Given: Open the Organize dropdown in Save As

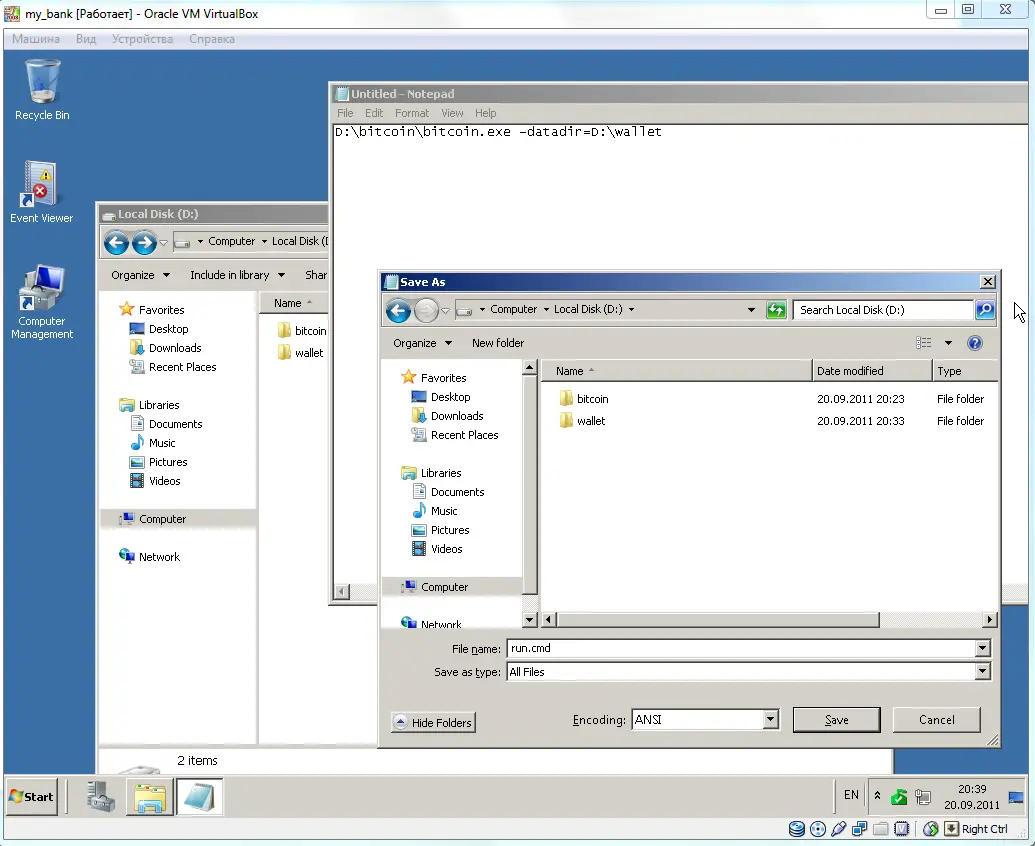Looking at the screenshot, I should pos(422,343).
